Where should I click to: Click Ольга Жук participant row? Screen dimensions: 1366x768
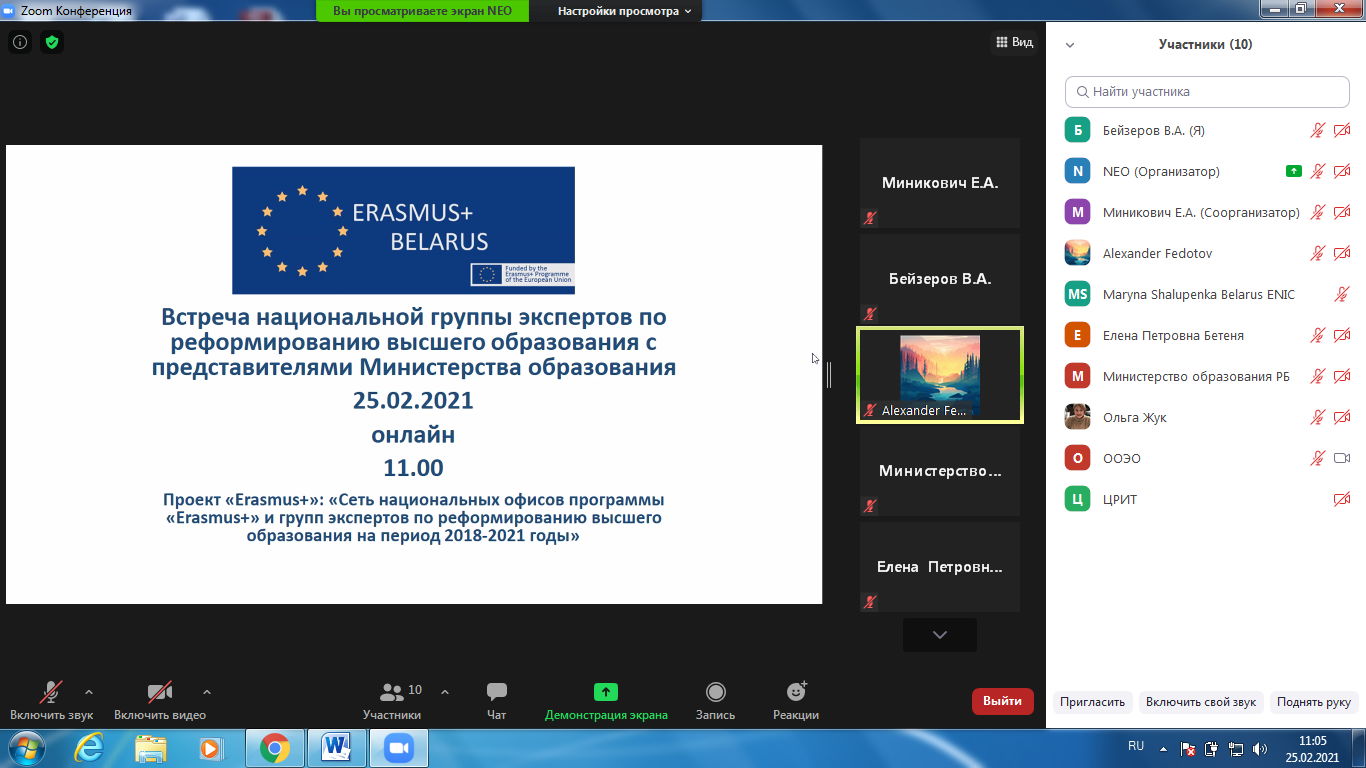coord(1207,417)
